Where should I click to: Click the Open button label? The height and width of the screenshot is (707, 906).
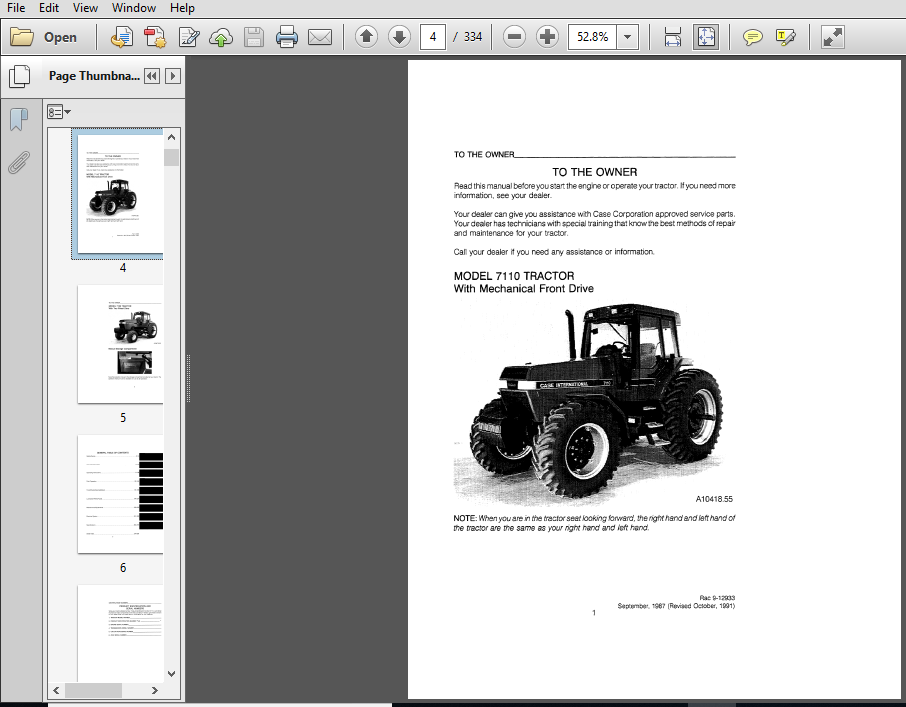pos(60,38)
